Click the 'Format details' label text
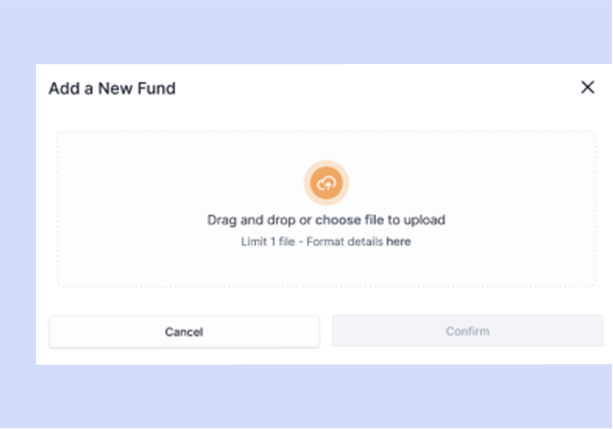Screen dimensions: 613x429 pos(344,241)
